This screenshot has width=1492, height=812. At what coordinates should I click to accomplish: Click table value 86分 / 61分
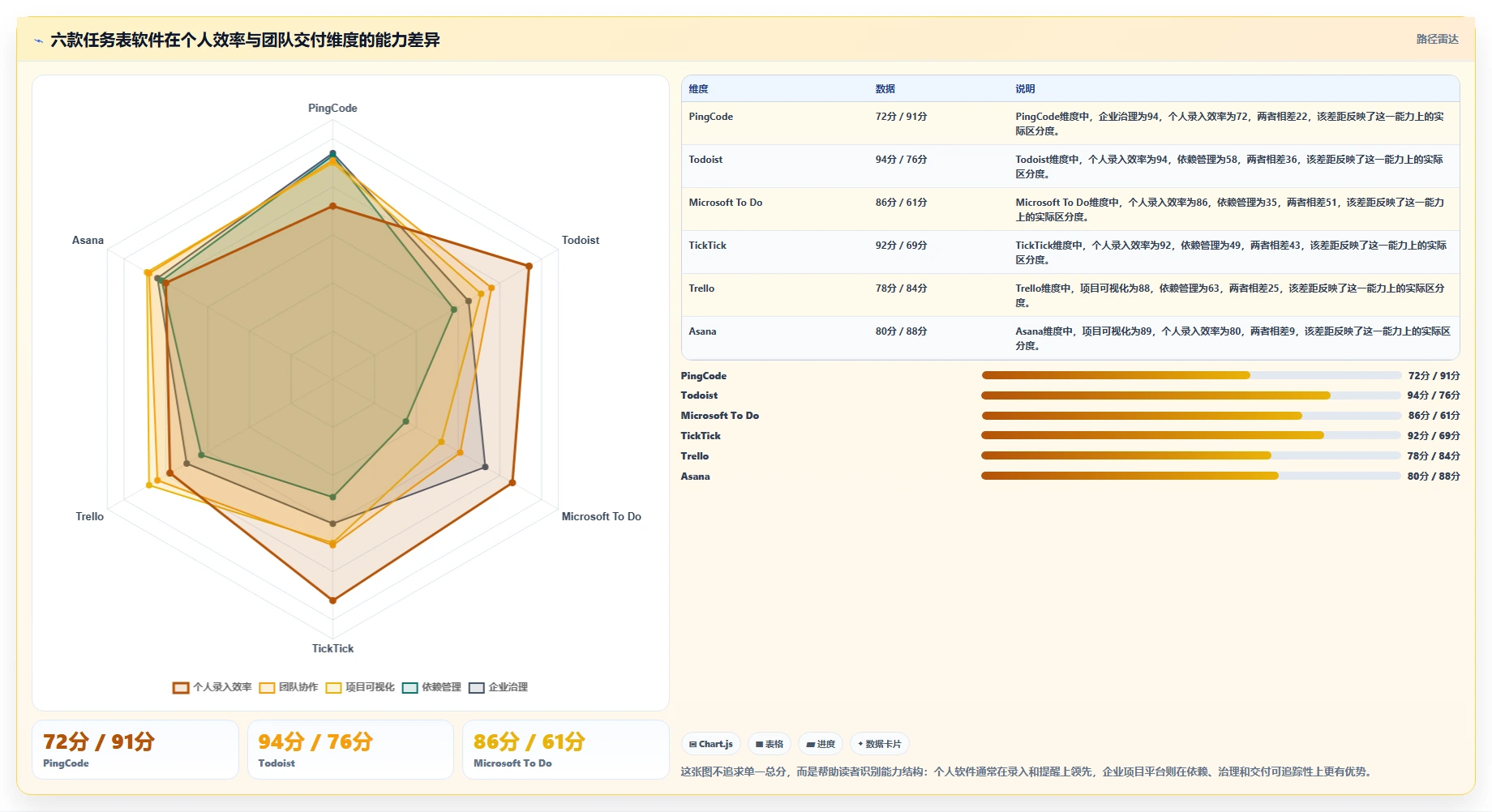[x=901, y=203]
